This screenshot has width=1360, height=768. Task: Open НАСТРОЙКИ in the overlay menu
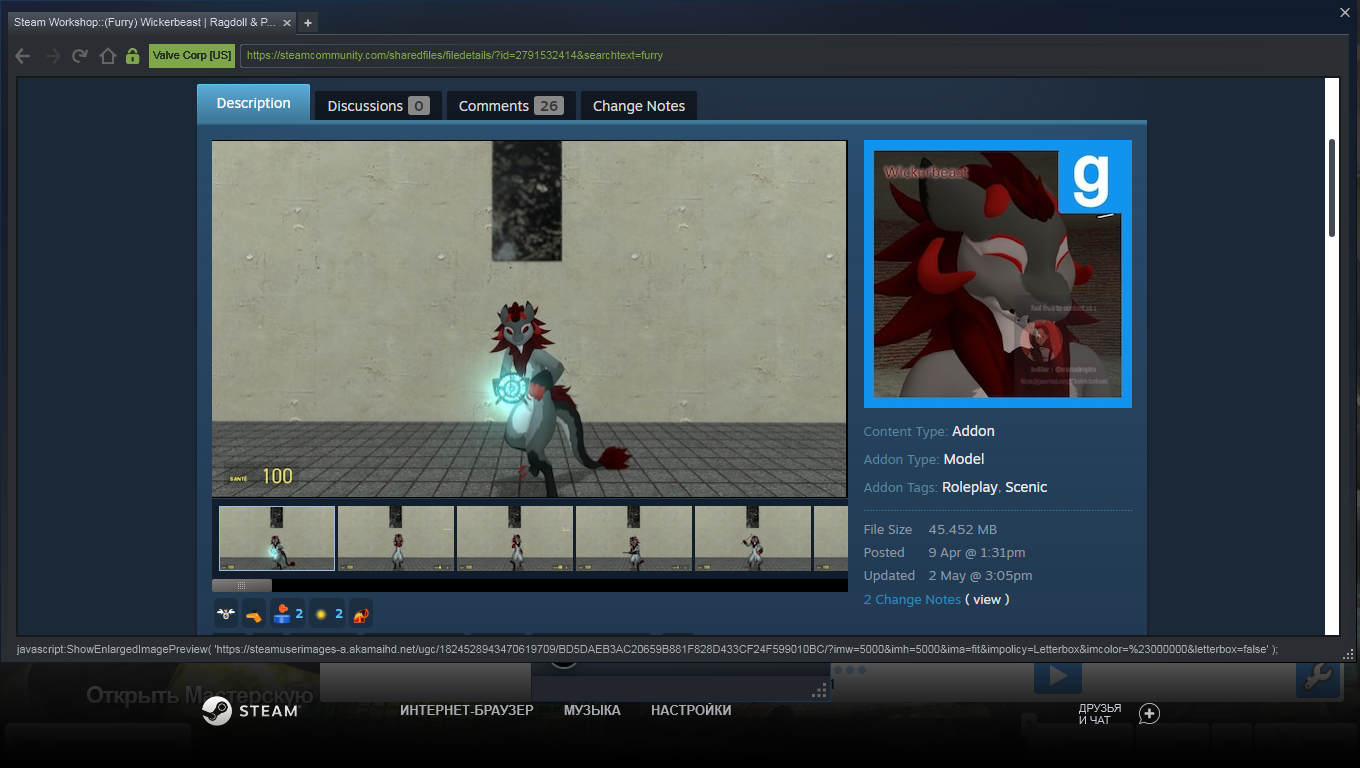tap(691, 711)
